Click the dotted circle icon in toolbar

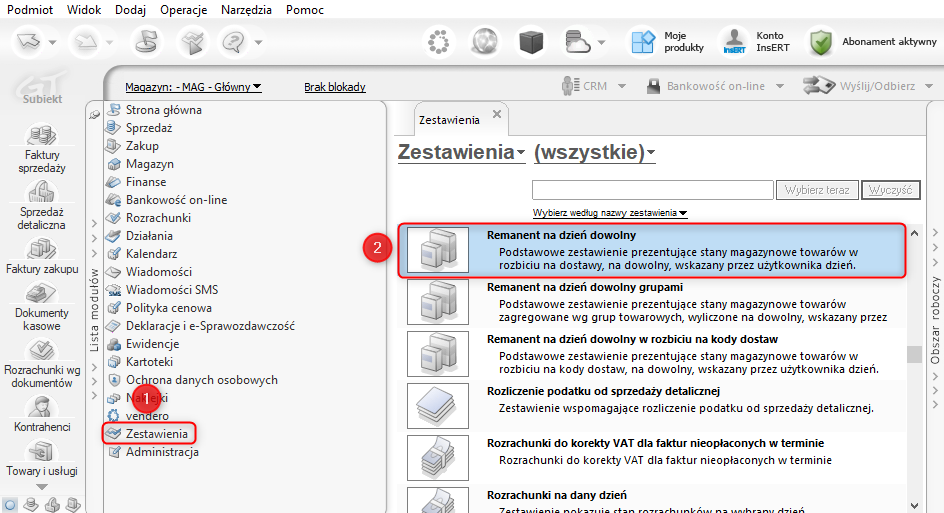click(x=438, y=42)
